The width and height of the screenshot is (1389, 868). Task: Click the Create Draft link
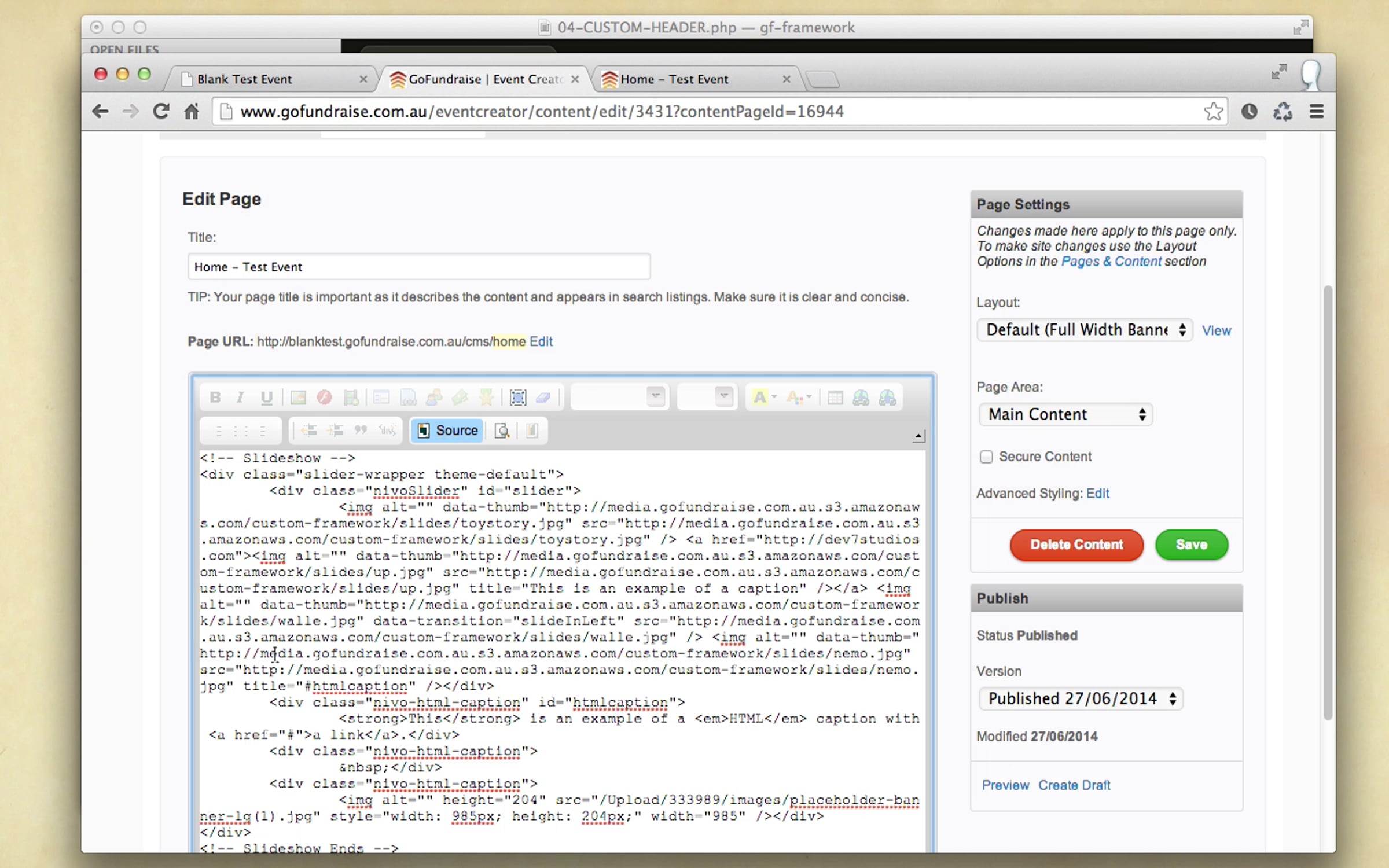[1074, 785]
